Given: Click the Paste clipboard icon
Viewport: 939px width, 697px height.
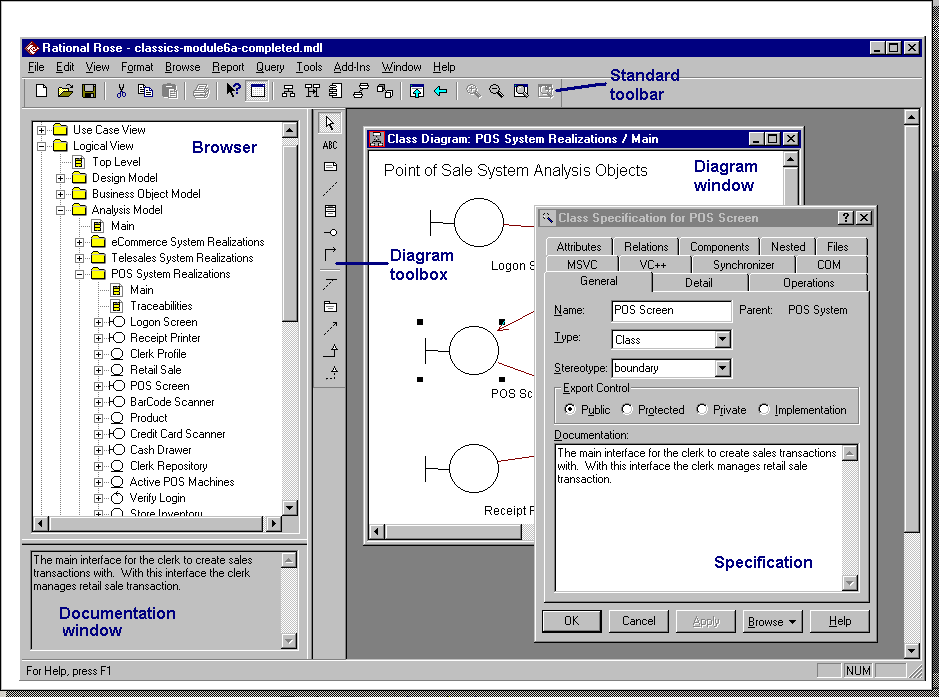Looking at the screenshot, I should pyautogui.click(x=170, y=91).
